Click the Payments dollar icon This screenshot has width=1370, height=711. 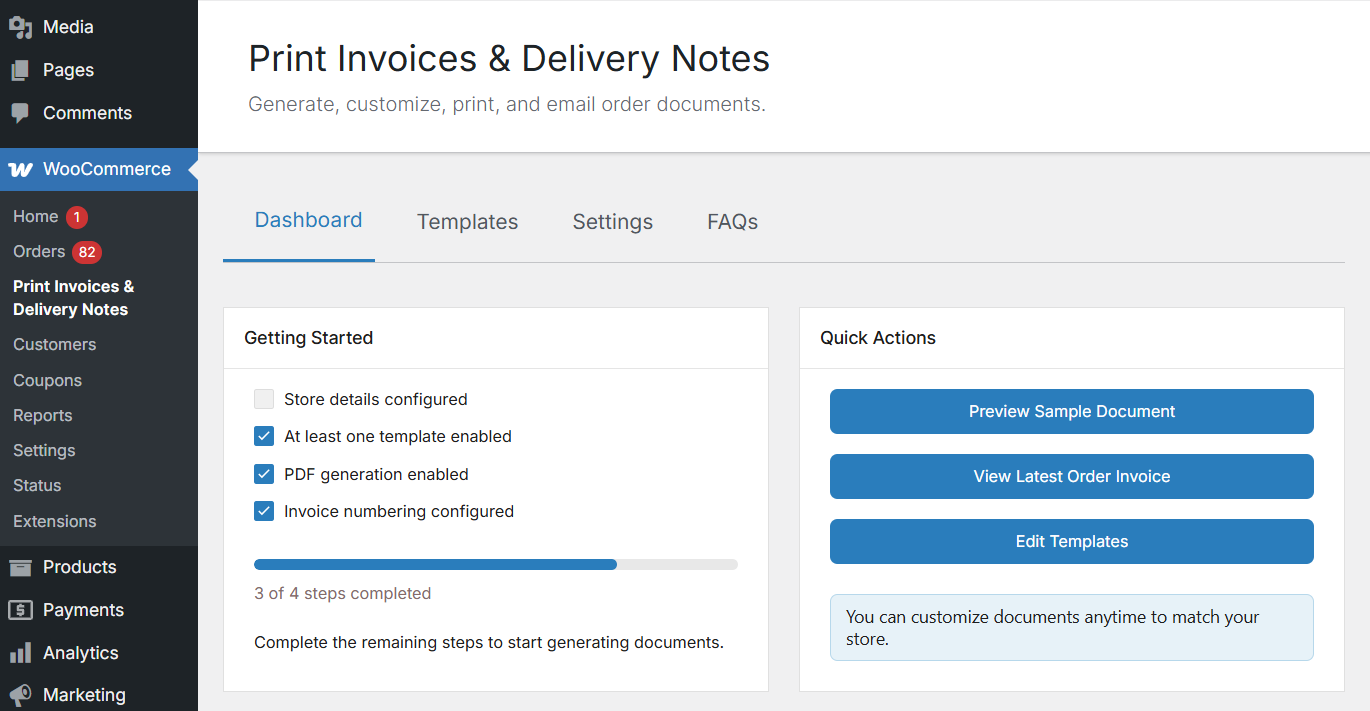pos(20,610)
